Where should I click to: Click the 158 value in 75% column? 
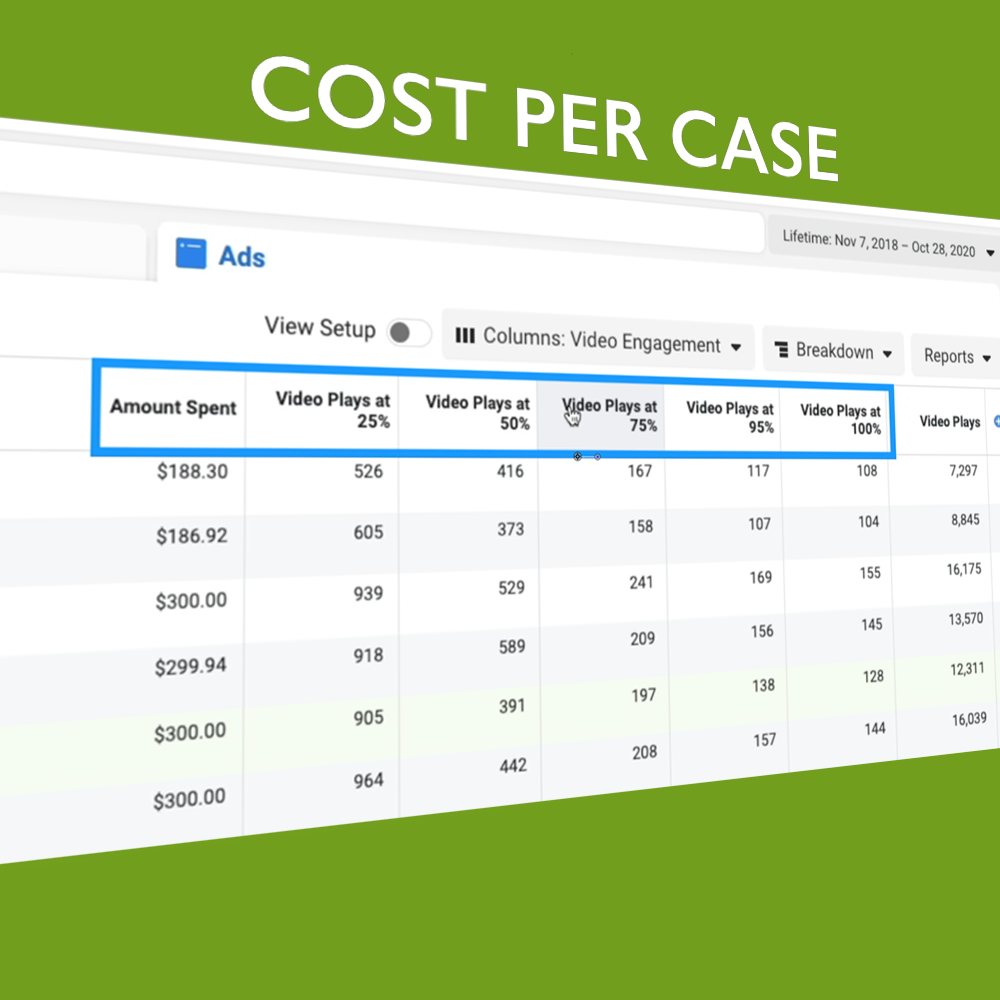[x=641, y=526]
